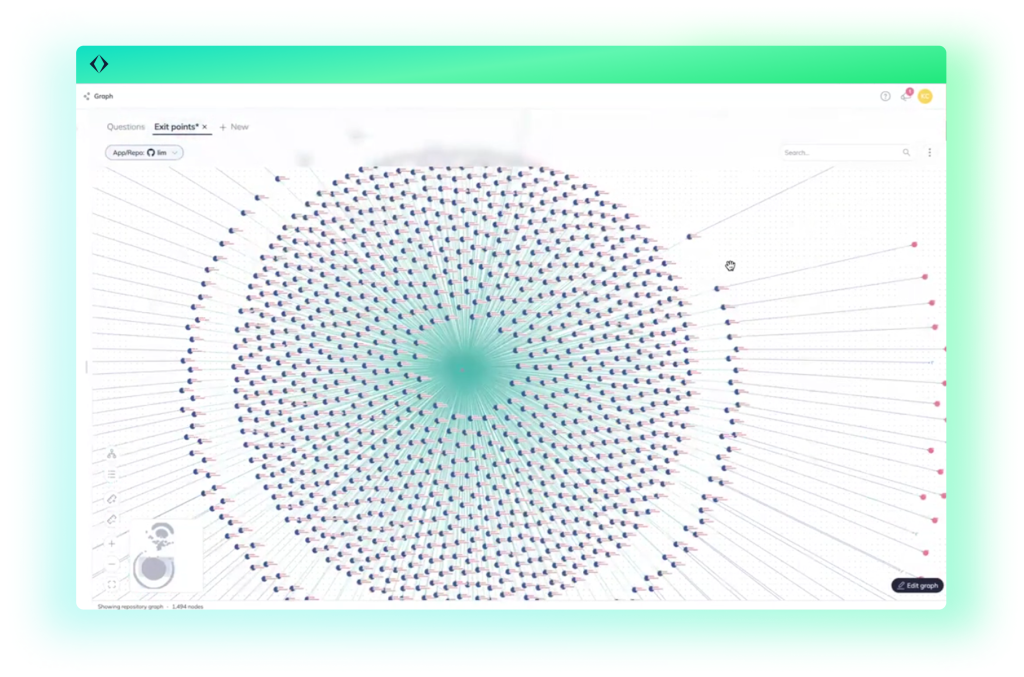Close the Exit points tab
Screen dimensions: 1024x677
coord(205,127)
